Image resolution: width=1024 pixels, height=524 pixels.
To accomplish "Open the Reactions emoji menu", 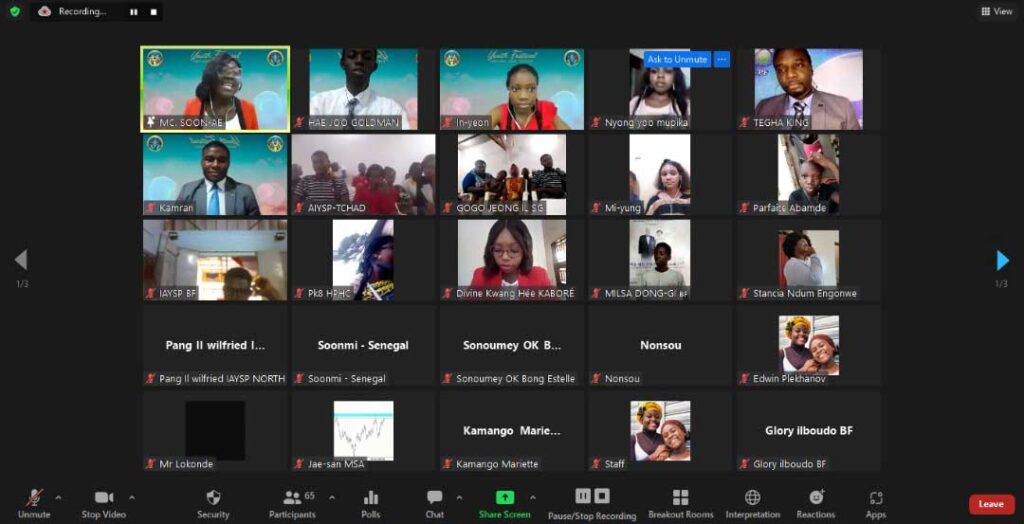I will [816, 498].
